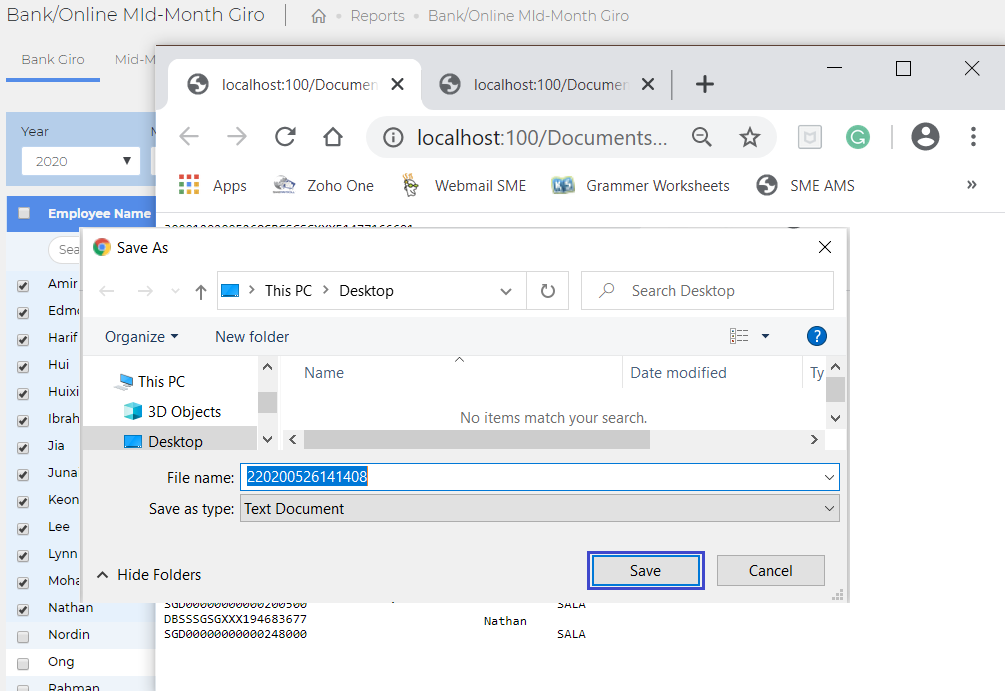Change view with the view icon
This screenshot has width=1005, height=691.
pos(739,336)
